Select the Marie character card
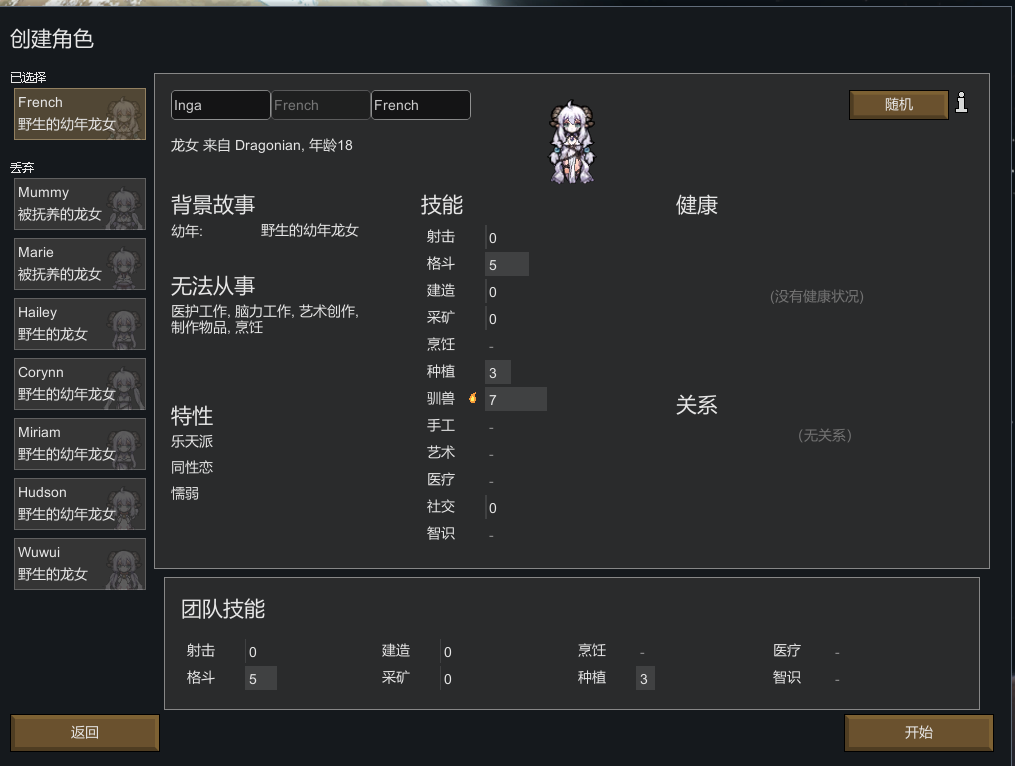This screenshot has width=1015, height=766. coord(80,264)
